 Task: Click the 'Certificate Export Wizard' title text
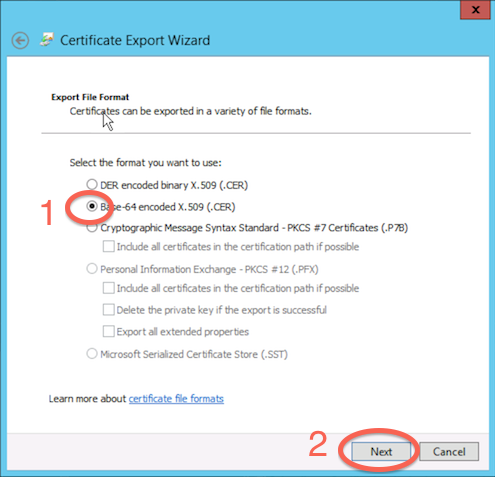(135, 40)
